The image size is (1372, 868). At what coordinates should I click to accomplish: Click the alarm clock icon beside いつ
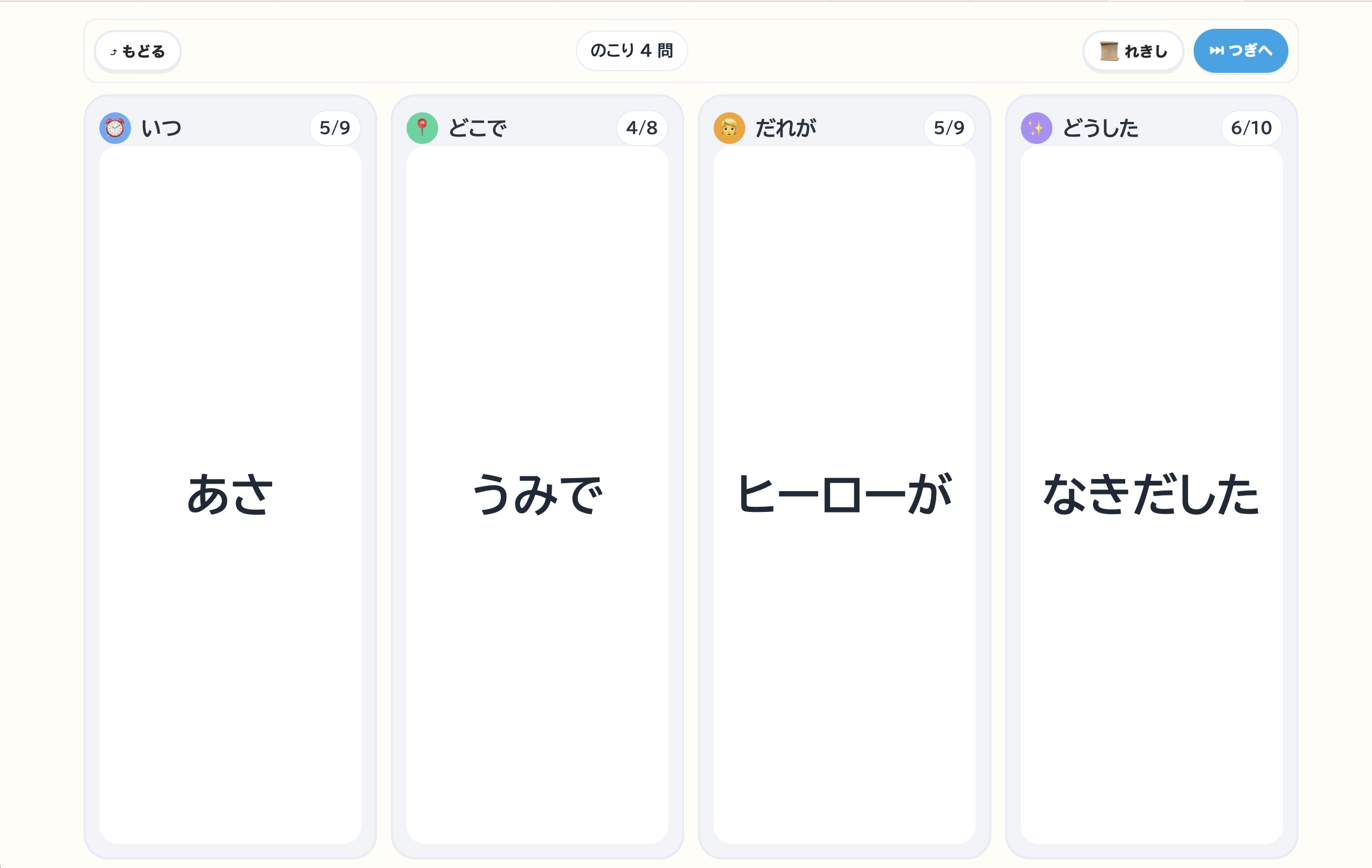(x=115, y=128)
